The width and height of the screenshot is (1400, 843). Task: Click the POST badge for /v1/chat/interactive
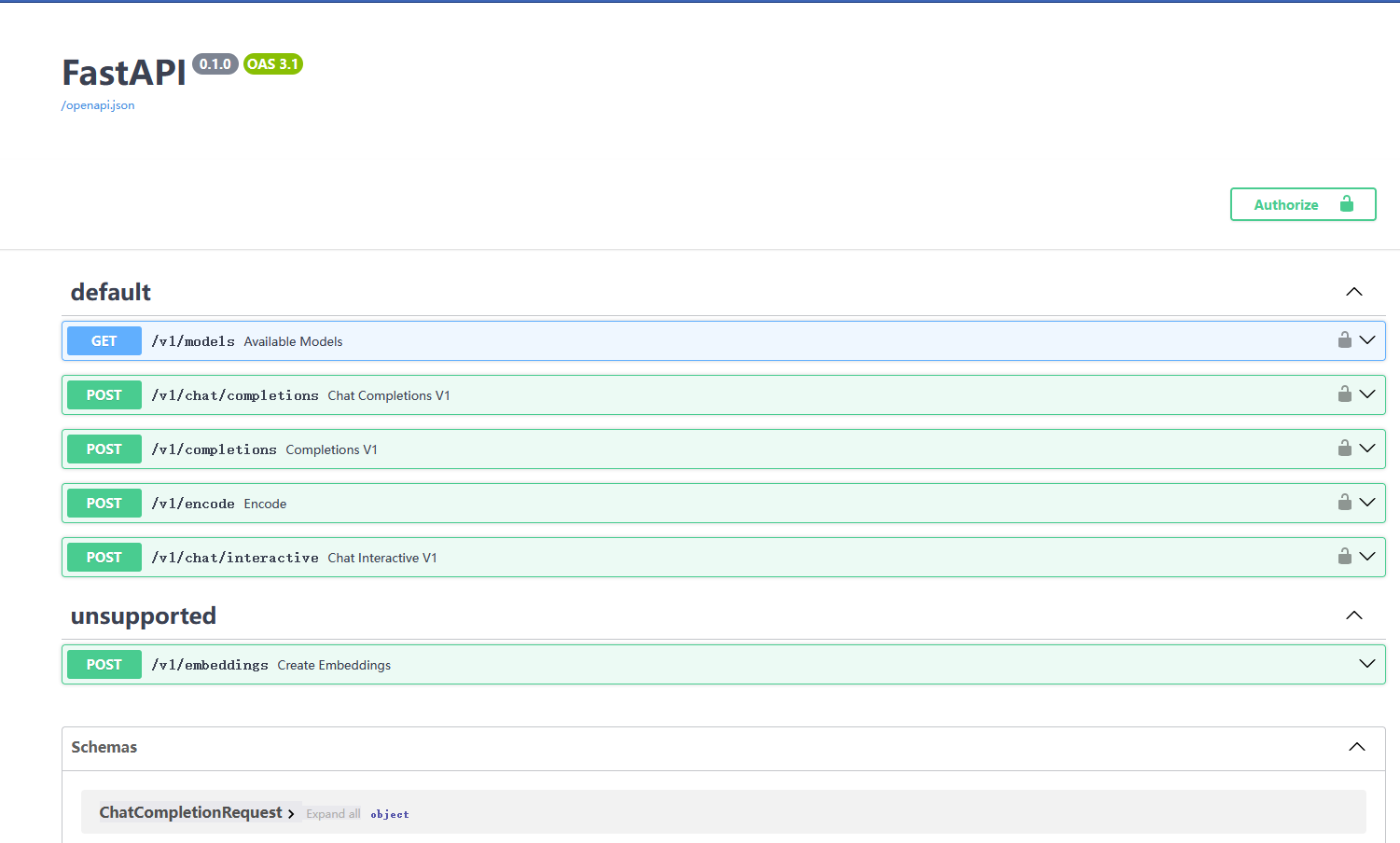coord(104,558)
